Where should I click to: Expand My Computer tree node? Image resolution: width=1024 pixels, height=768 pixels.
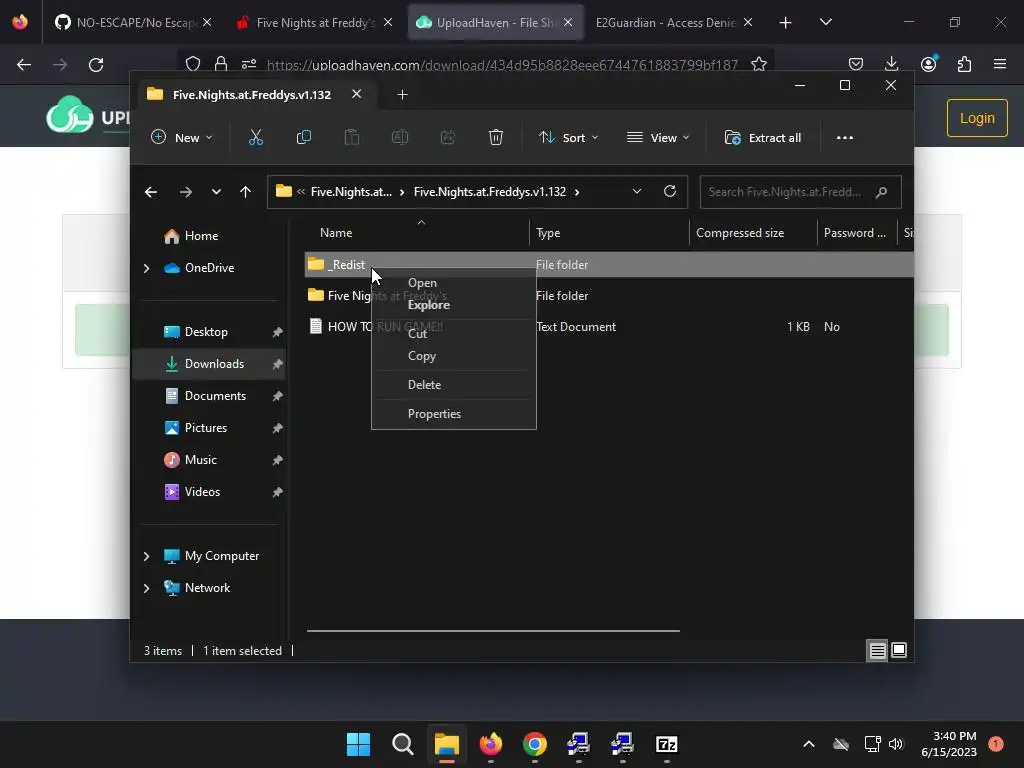(146, 556)
